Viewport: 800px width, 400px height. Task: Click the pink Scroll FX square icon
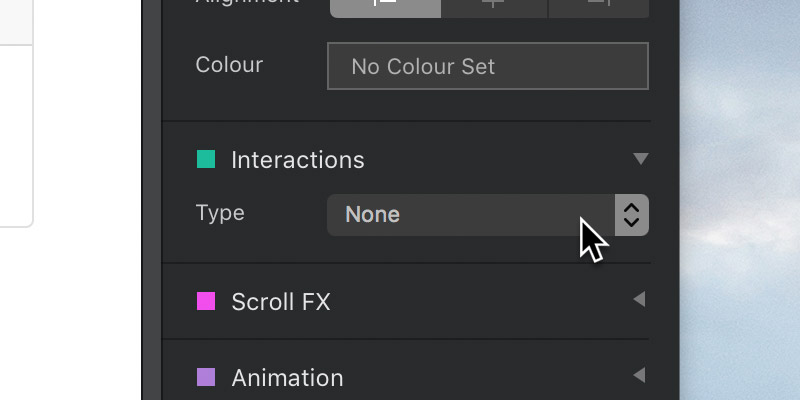pos(206,301)
